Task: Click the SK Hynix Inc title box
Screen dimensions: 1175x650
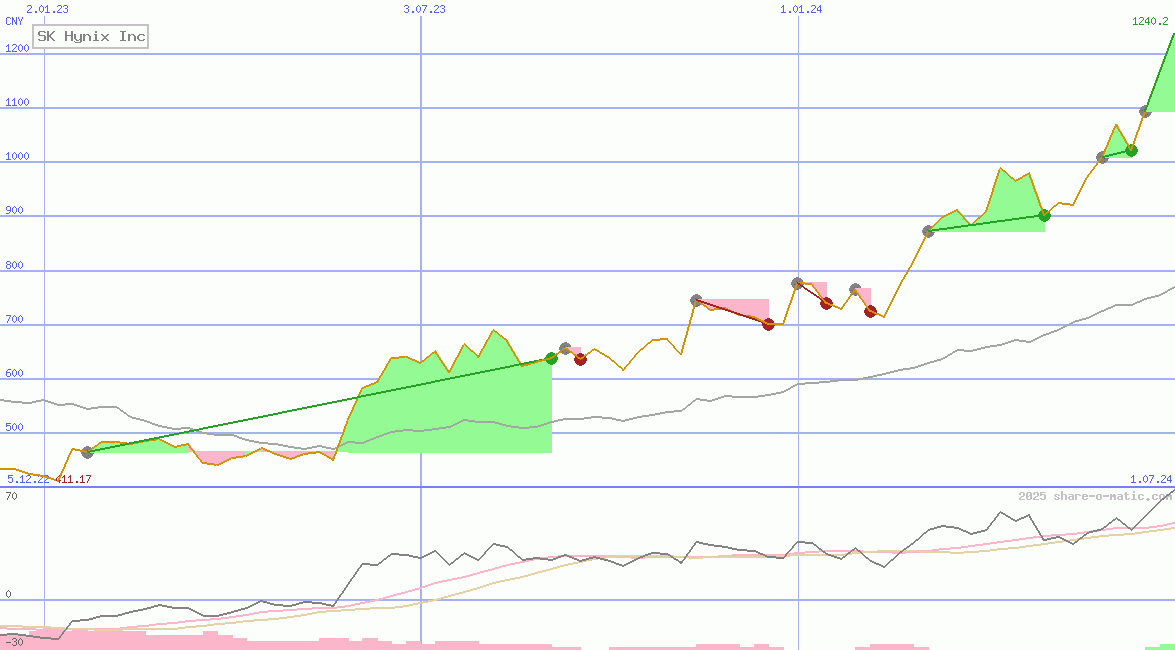Action: click(90, 36)
